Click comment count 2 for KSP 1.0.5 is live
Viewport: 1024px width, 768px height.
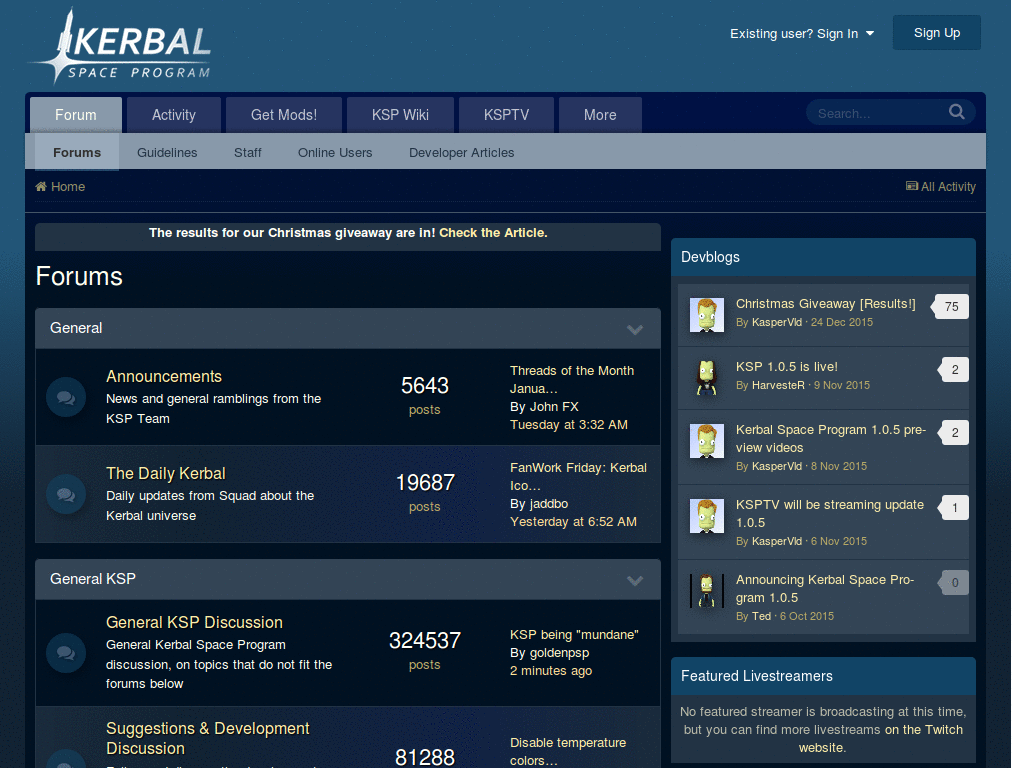(x=953, y=370)
